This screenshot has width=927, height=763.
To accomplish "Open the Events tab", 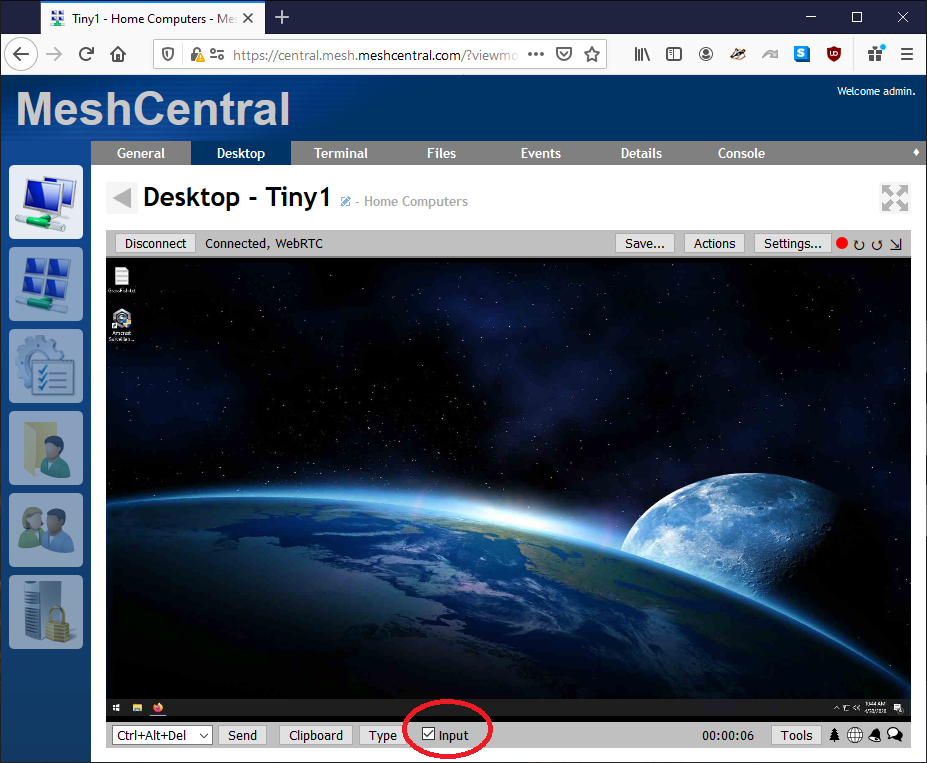I will [x=540, y=153].
